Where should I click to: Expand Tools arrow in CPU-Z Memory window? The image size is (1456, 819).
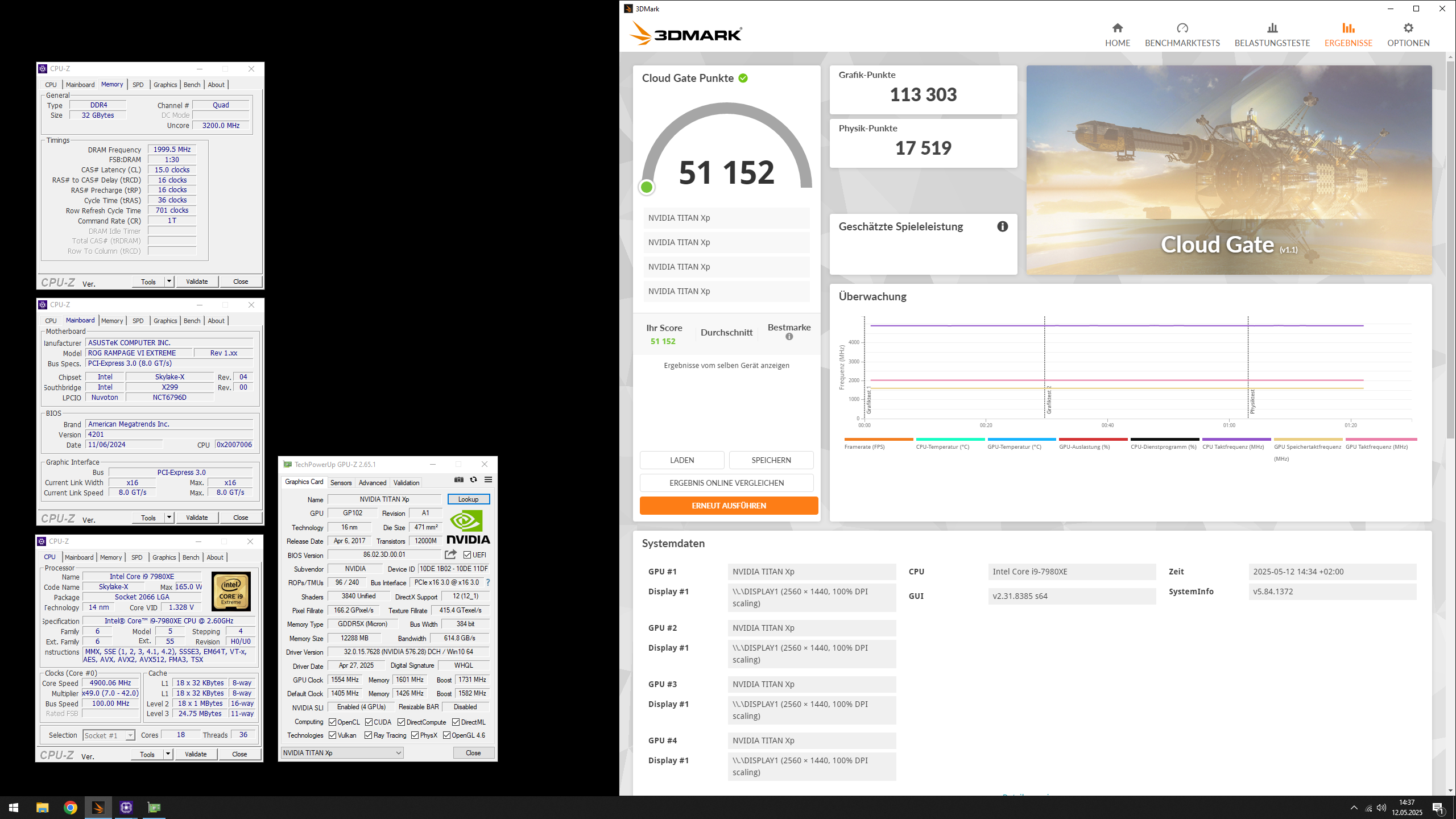tap(169, 282)
